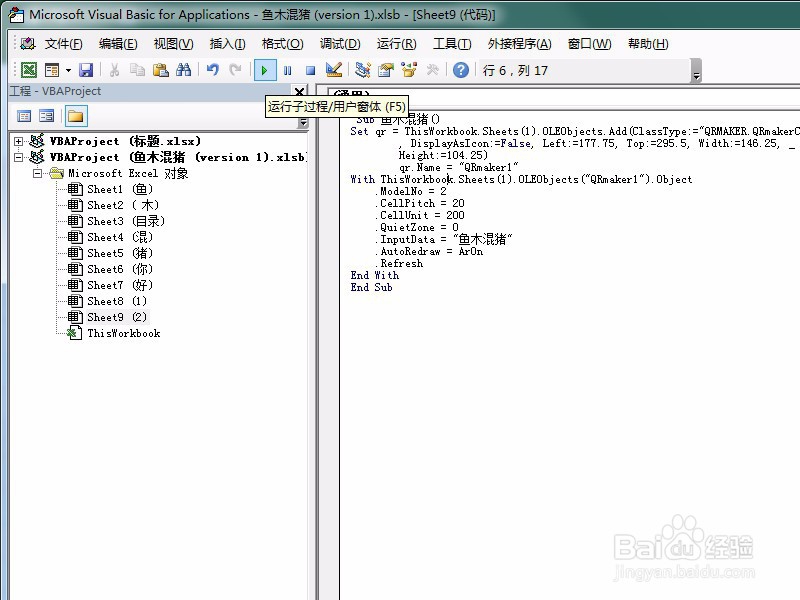The image size is (800, 600).
Task: Save the workbook with the floppy icon
Action: pyautogui.click(x=86, y=70)
